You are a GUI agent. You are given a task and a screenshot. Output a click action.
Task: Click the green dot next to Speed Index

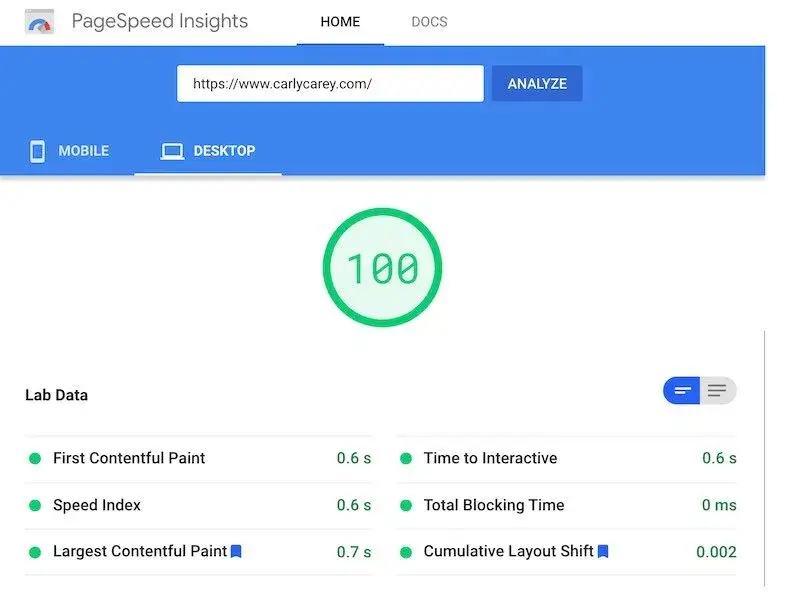(35, 506)
